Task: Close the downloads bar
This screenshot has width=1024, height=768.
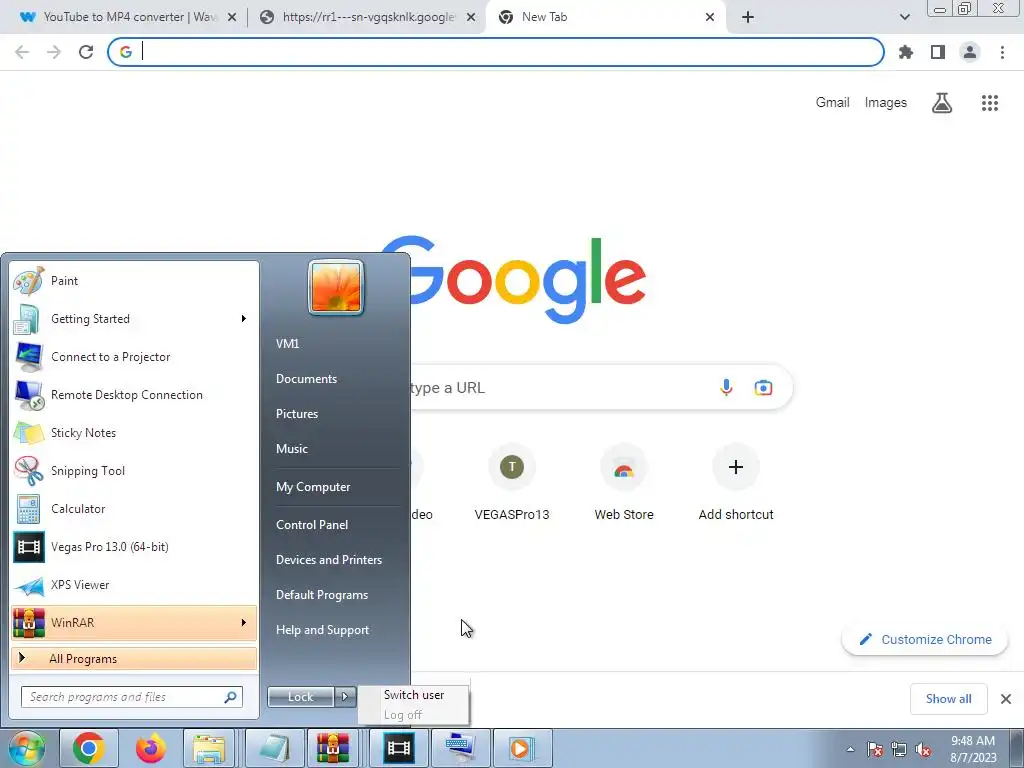Action: pos(1006,699)
